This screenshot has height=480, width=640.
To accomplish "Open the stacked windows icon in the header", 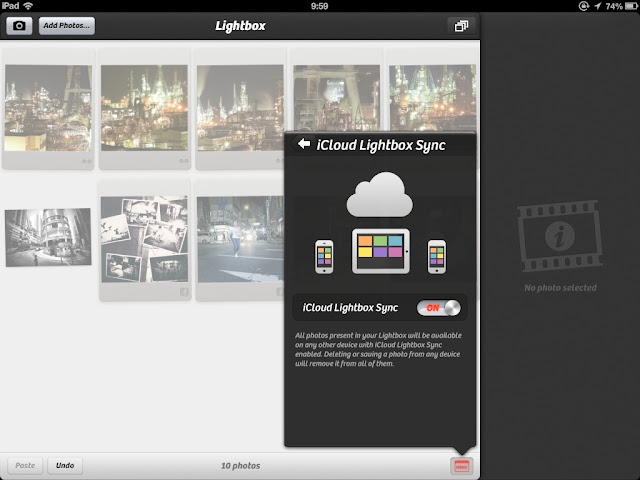I will click(461, 26).
